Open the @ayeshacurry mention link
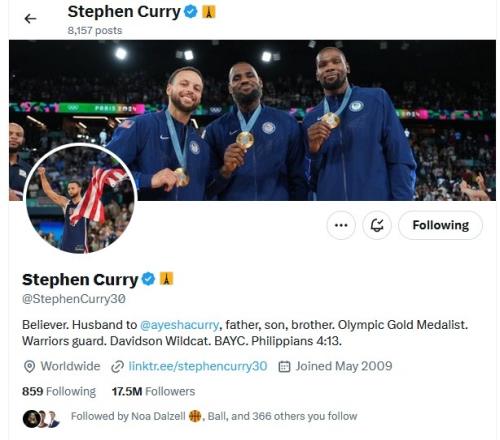 [180, 325]
